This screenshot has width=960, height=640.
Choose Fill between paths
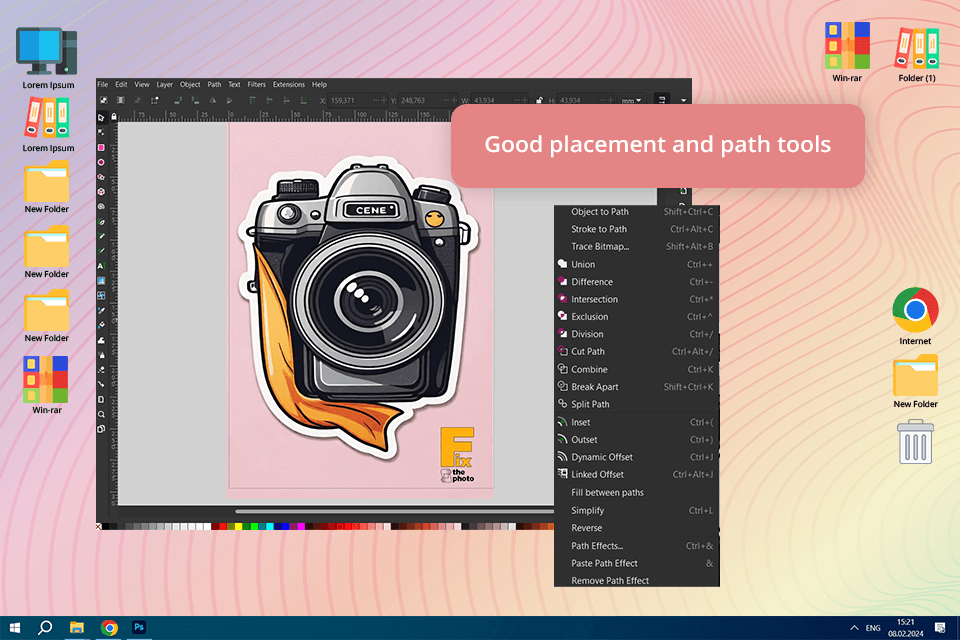[x=637, y=492]
